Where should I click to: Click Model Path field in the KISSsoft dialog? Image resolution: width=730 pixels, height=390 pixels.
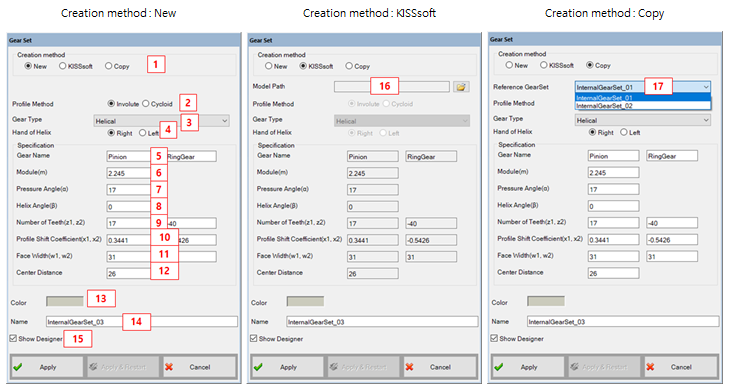coord(392,87)
